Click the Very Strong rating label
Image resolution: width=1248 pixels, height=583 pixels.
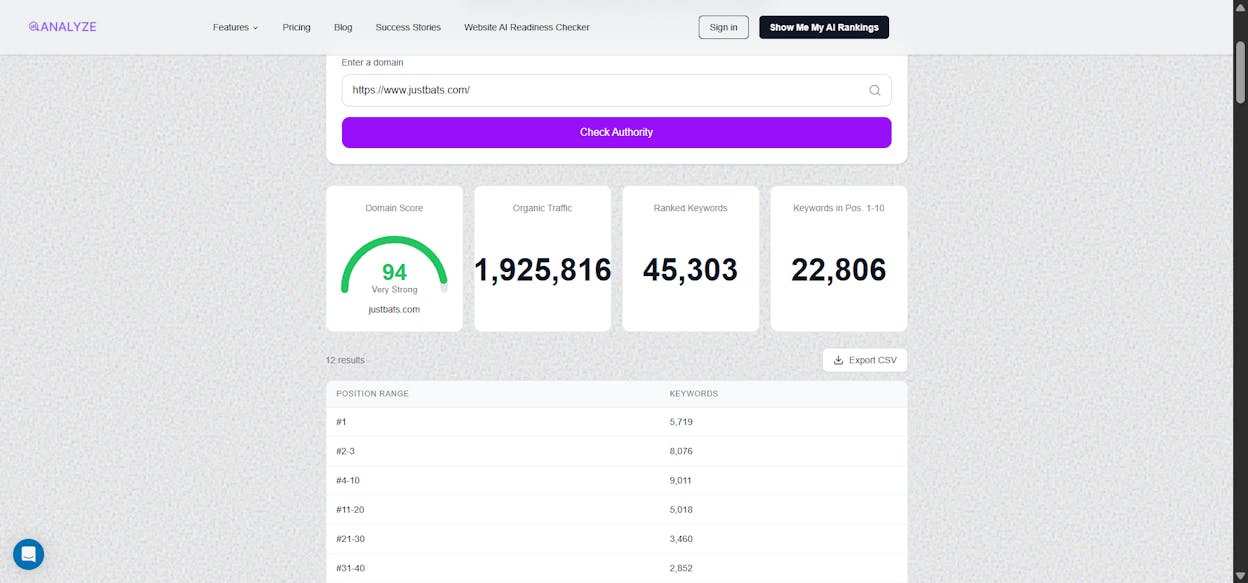coord(394,290)
